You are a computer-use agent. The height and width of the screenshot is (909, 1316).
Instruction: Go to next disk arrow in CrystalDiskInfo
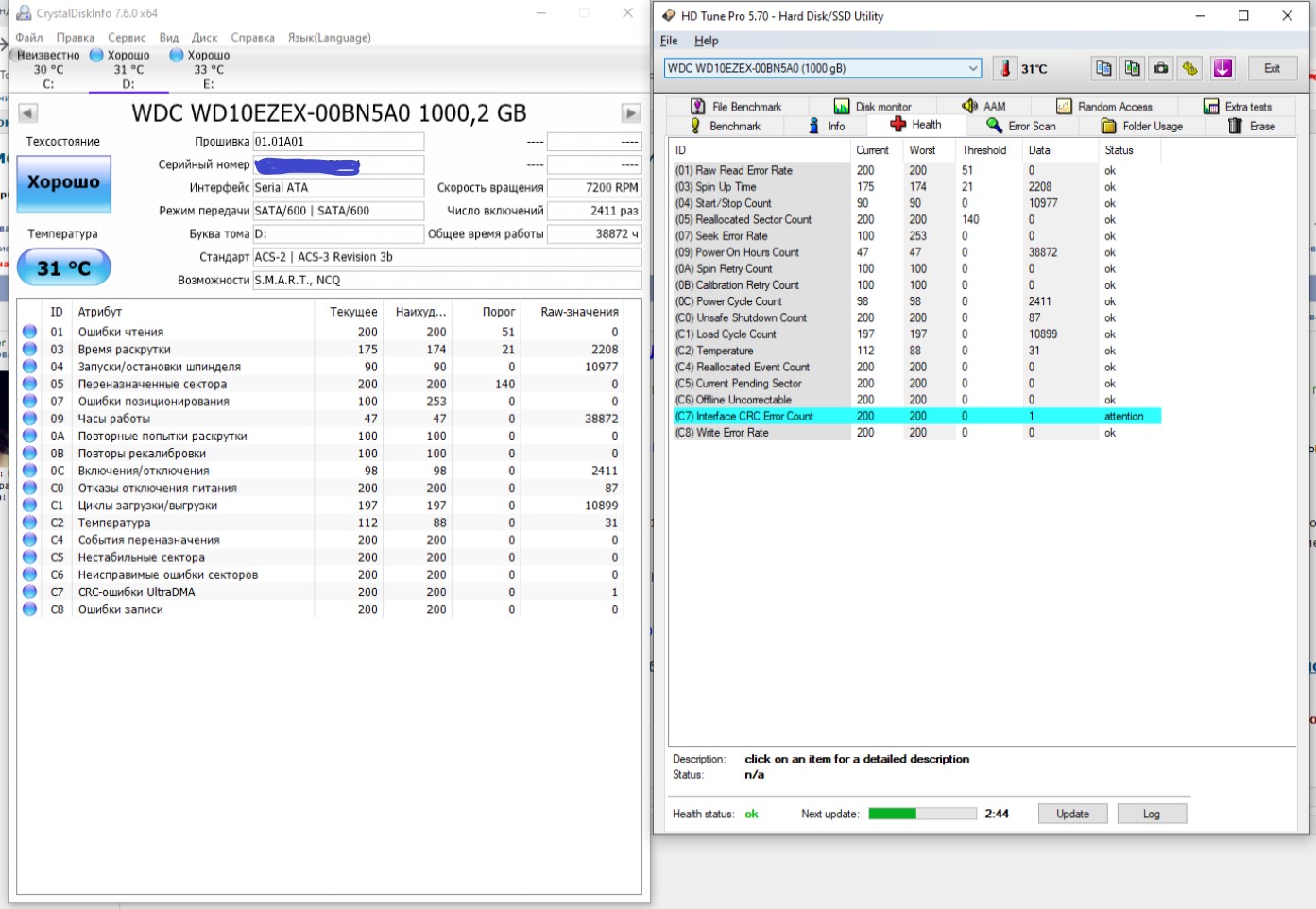point(631,113)
